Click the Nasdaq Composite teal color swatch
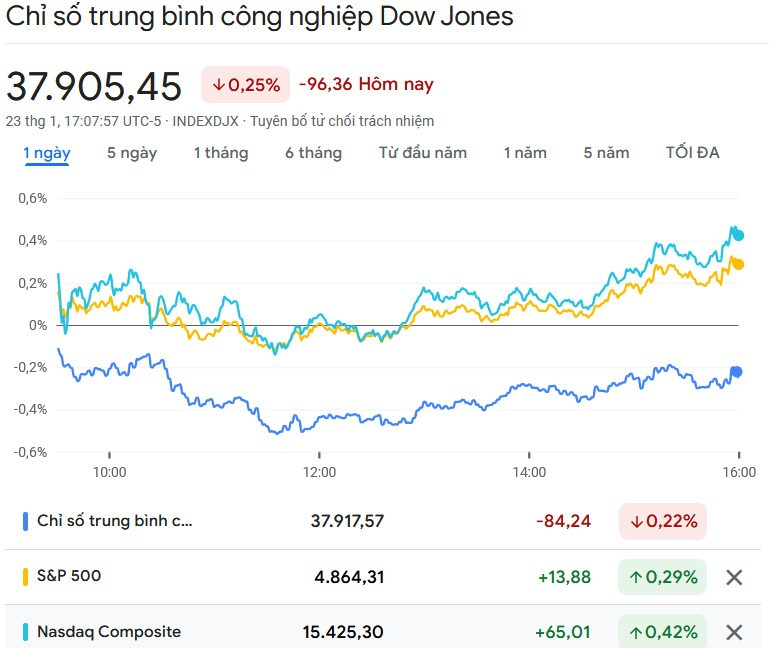Viewport: 769px width, 648px height. (x=25, y=632)
